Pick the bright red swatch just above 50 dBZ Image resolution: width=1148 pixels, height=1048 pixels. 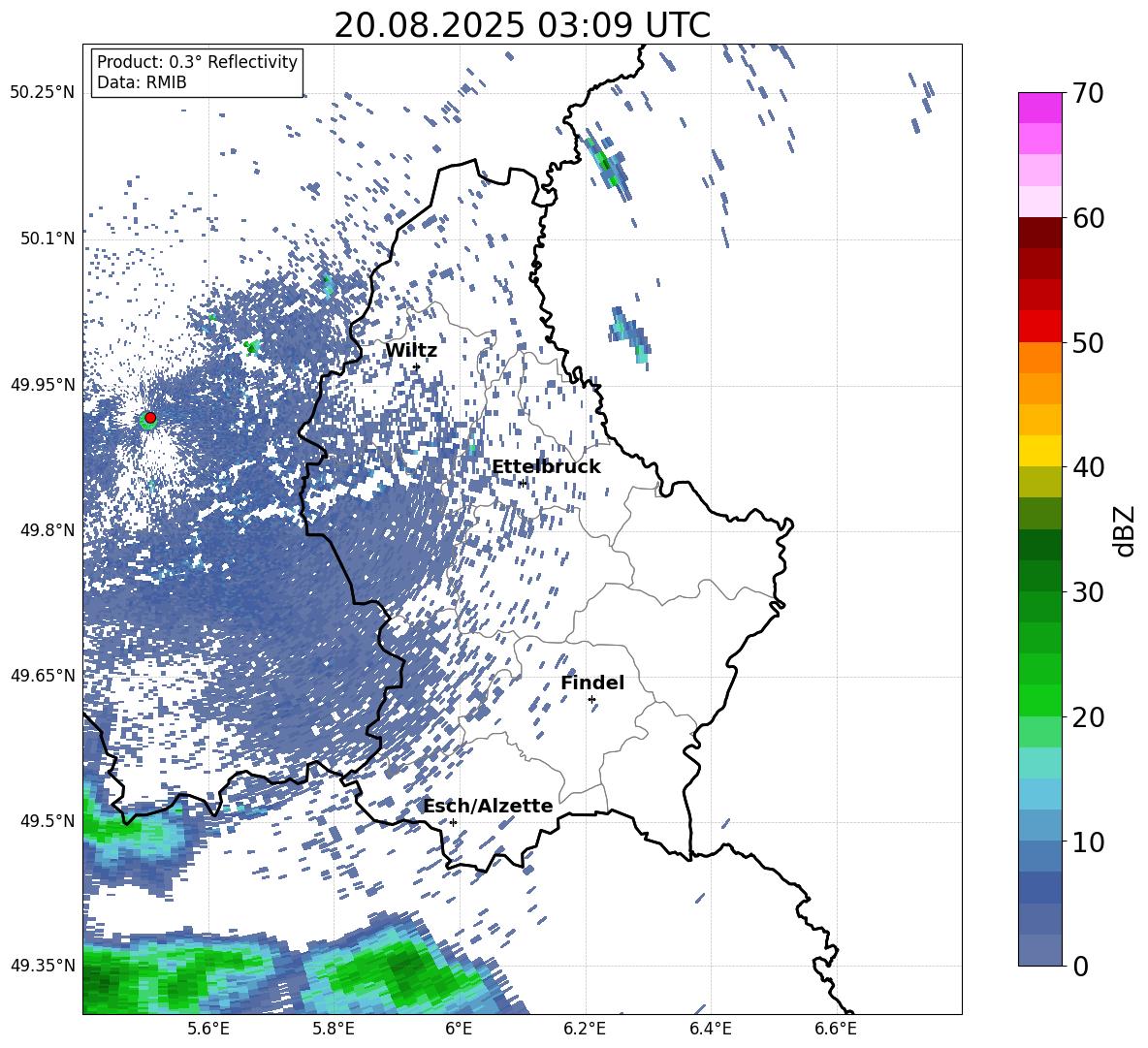tap(1039, 327)
